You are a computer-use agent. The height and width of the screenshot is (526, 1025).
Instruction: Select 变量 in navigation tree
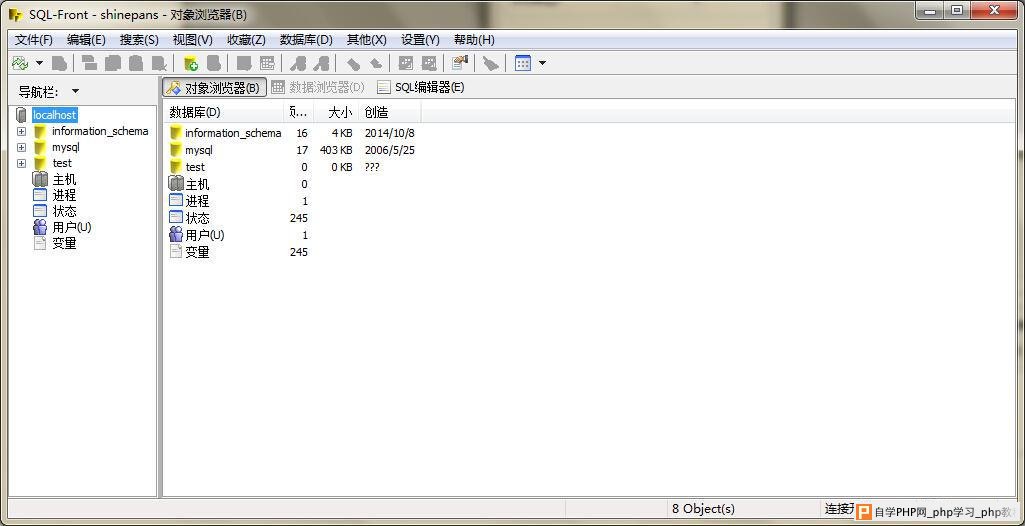[x=64, y=243]
